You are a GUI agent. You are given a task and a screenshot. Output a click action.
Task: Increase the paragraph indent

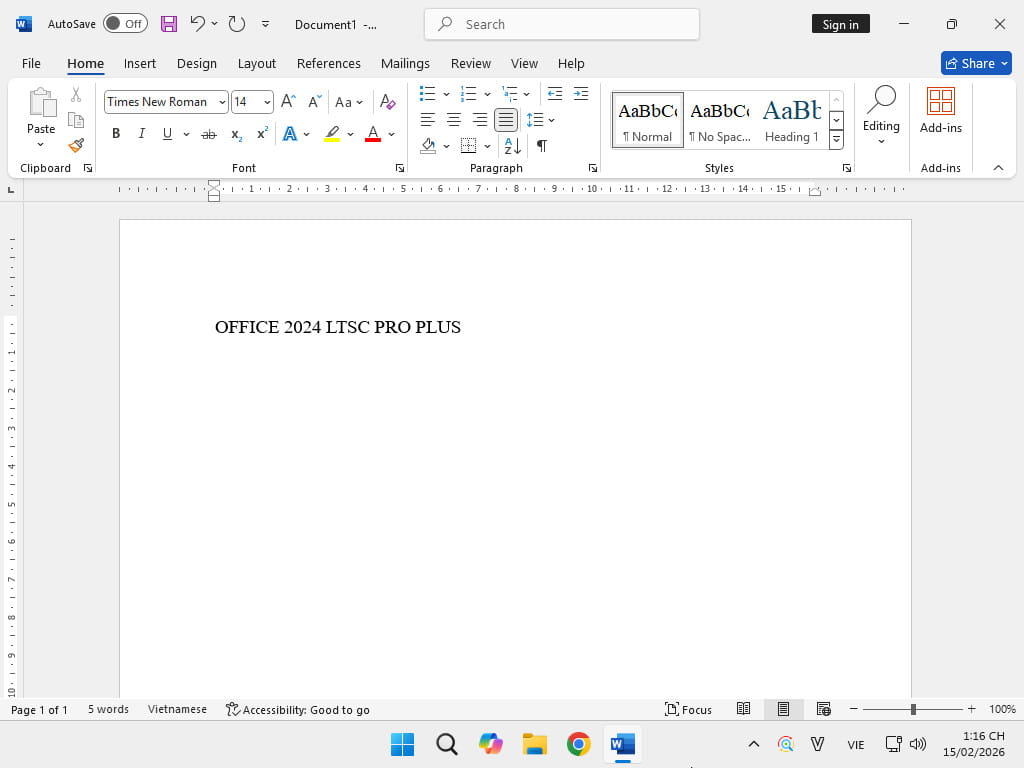(x=581, y=94)
